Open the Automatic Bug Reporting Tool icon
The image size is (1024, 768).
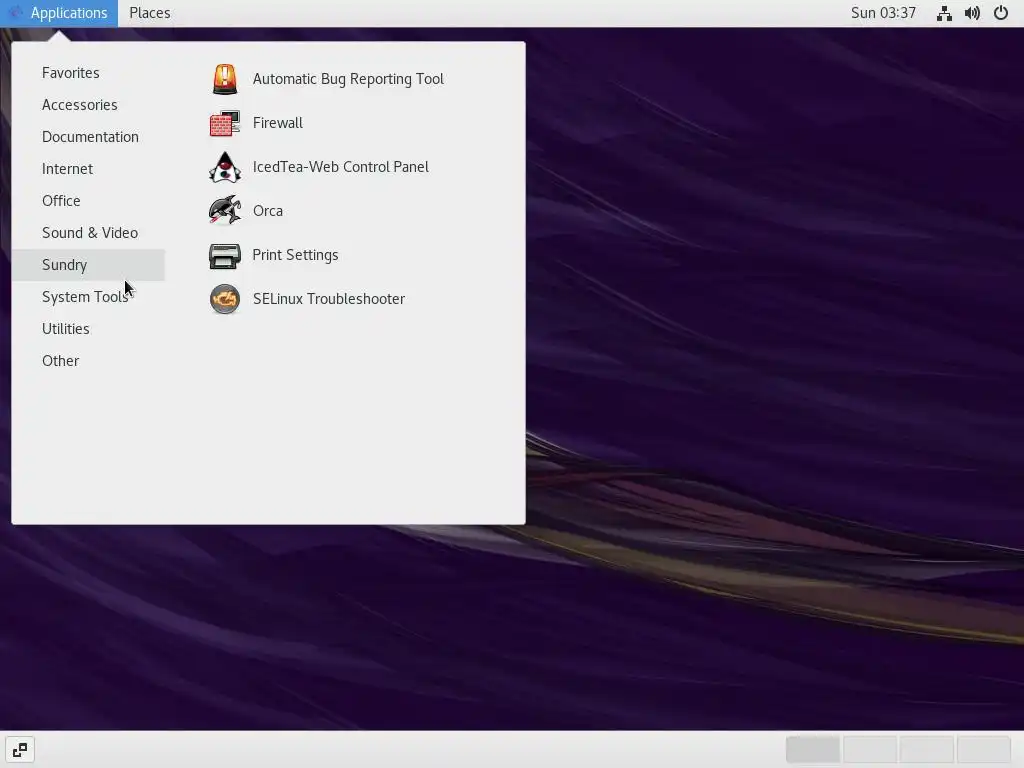click(225, 79)
